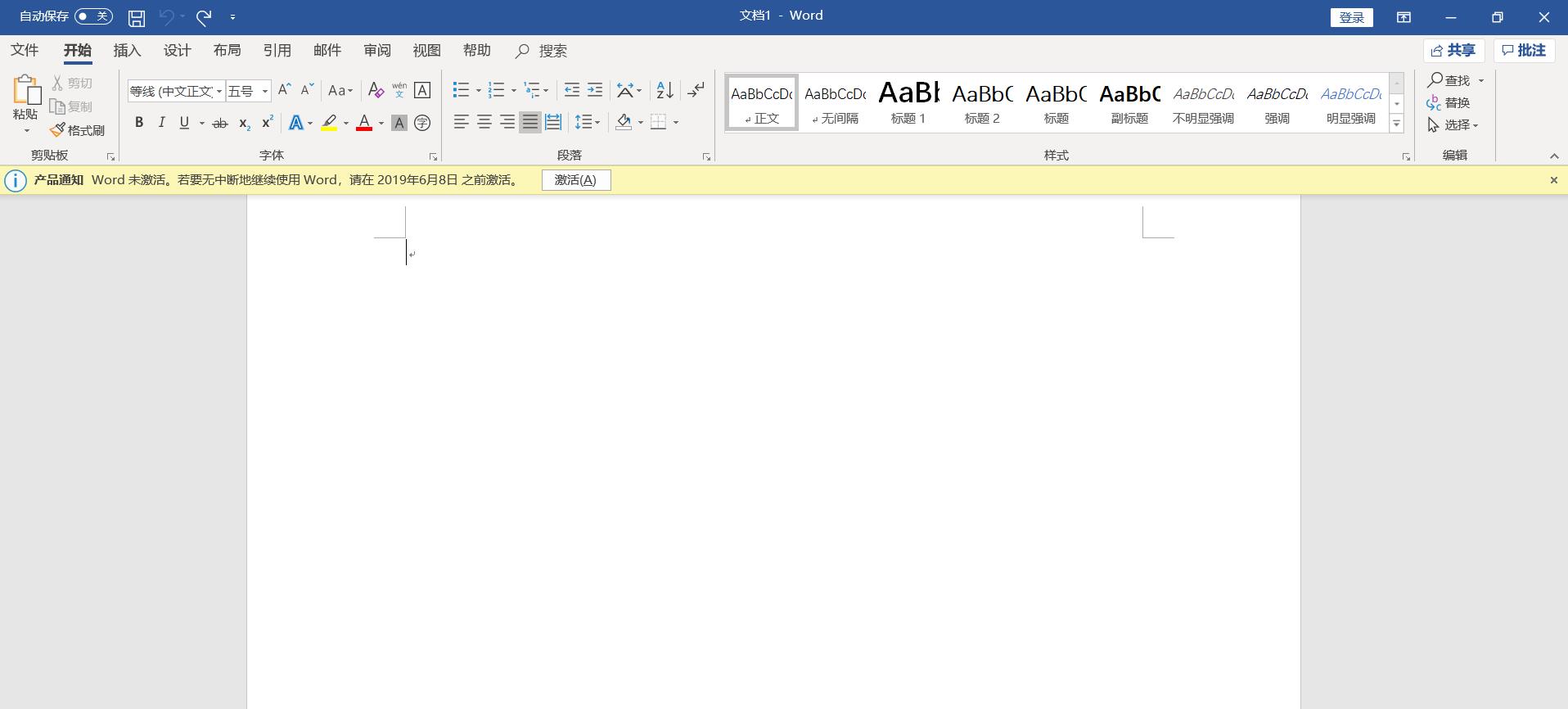
Task: Toggle subscript formatting
Action: pyautogui.click(x=244, y=123)
